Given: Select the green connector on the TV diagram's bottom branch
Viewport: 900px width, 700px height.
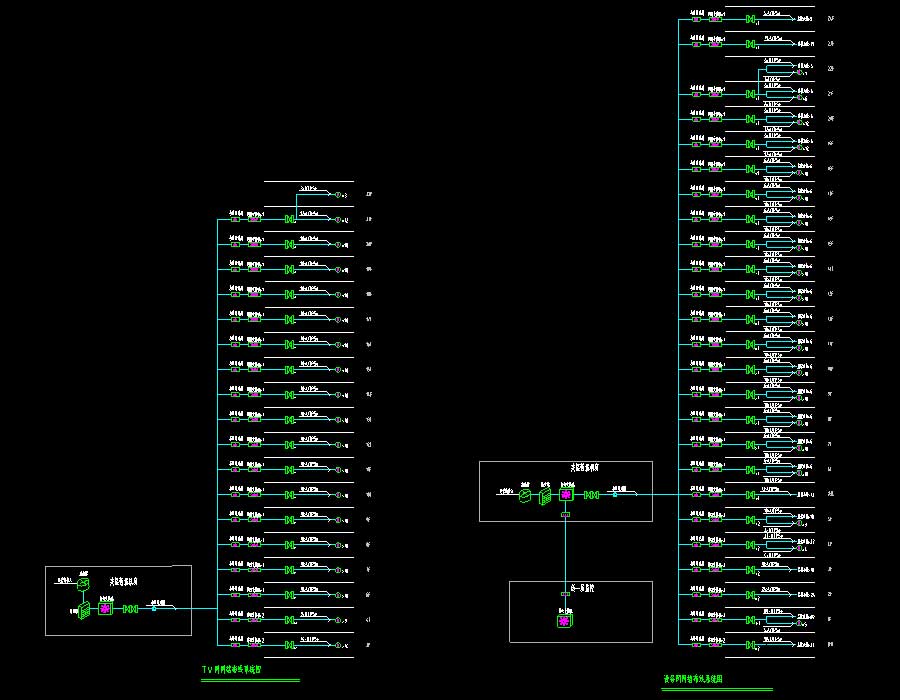Looking at the screenshot, I should click(290, 645).
